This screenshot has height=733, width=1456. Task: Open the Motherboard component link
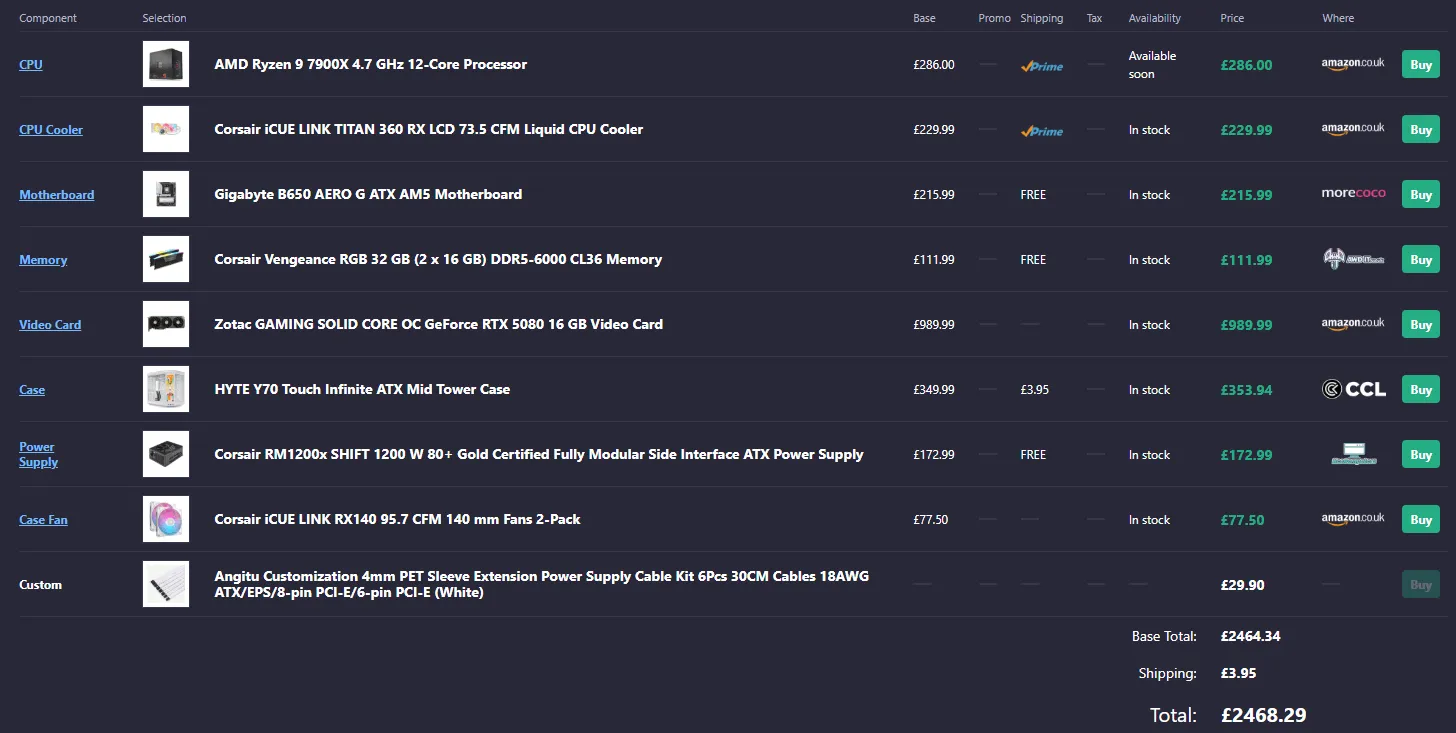(57, 194)
